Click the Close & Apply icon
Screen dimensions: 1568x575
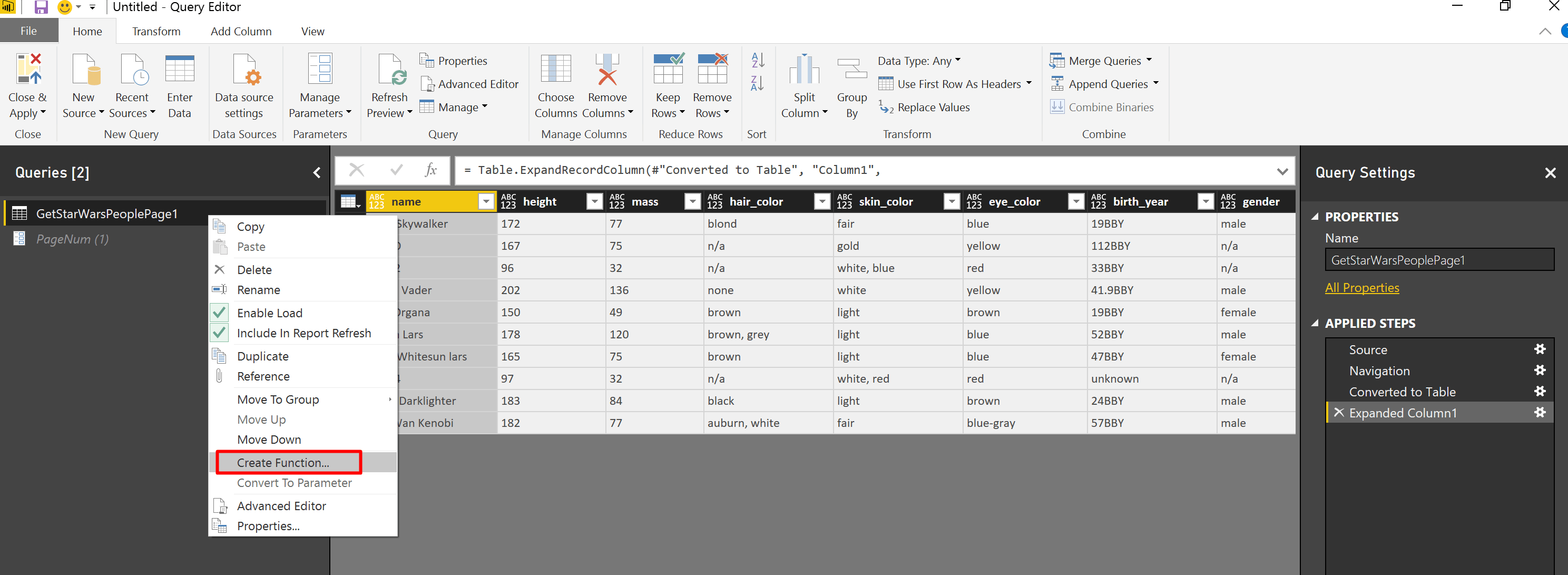(28, 69)
